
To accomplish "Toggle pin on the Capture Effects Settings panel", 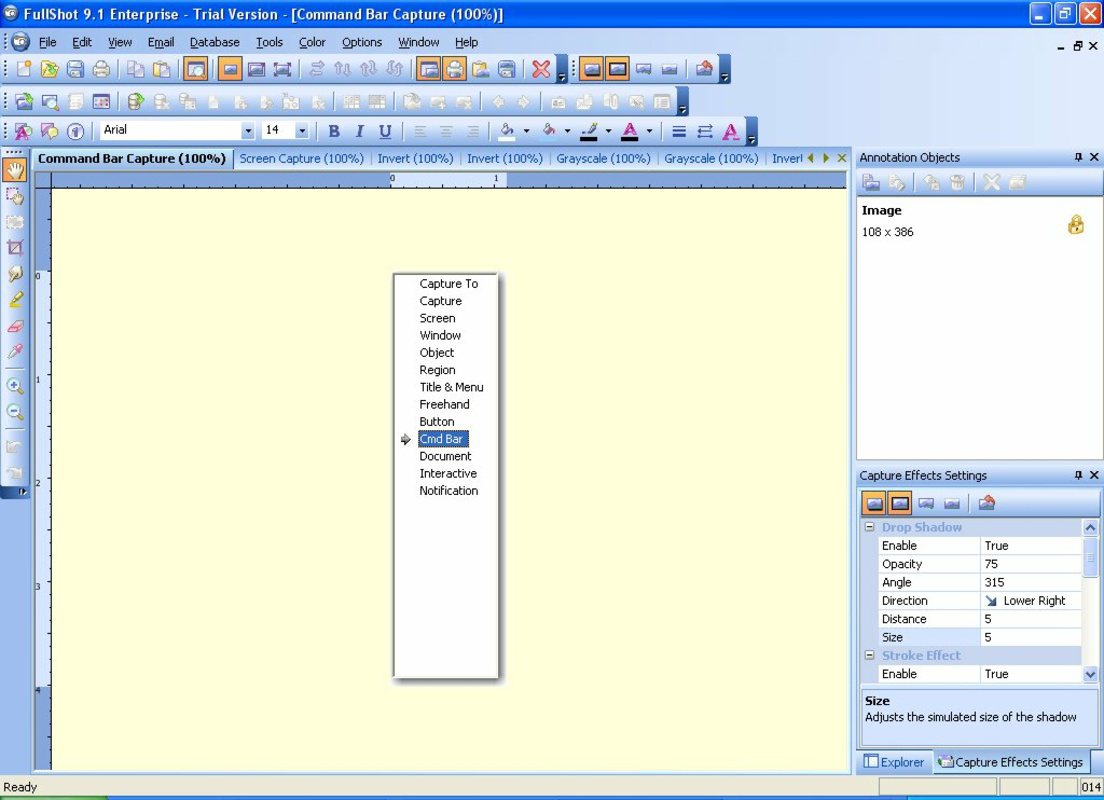I will [x=1078, y=475].
